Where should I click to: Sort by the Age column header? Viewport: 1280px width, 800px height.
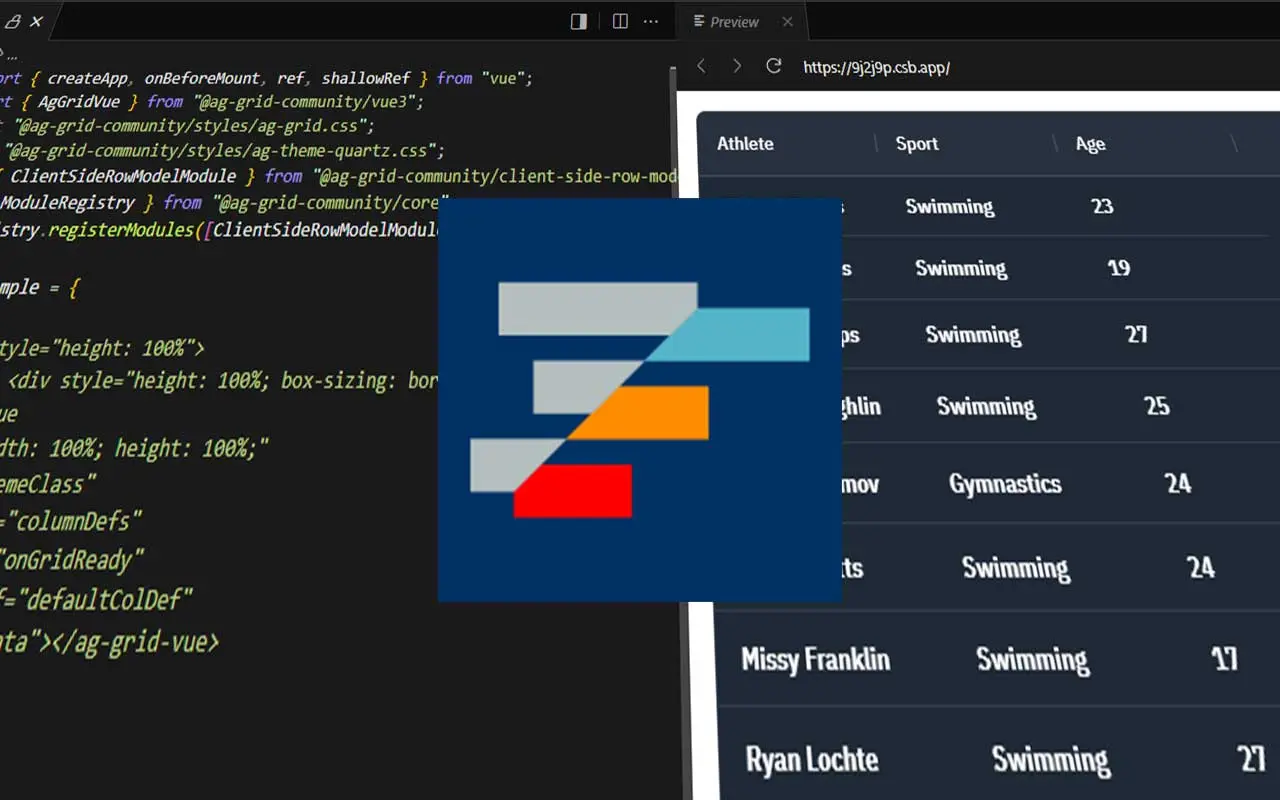1090,144
